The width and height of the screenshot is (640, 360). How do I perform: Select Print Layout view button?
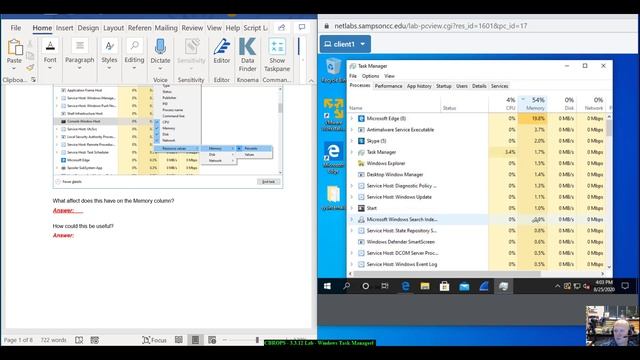coord(196,340)
